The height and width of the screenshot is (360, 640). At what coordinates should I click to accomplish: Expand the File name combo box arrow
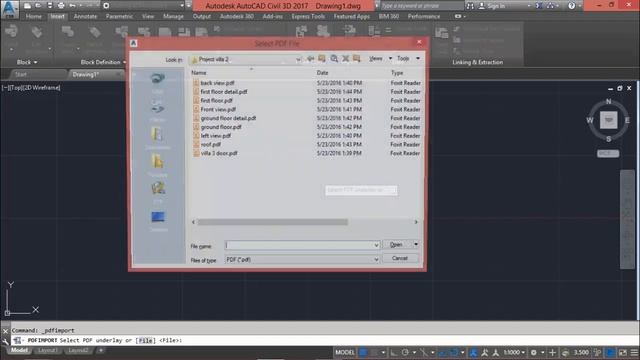tap(376, 245)
